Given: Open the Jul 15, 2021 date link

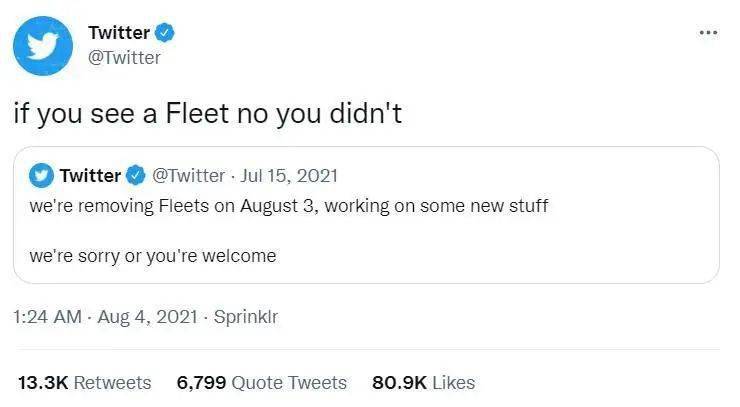Looking at the screenshot, I should point(289,176).
